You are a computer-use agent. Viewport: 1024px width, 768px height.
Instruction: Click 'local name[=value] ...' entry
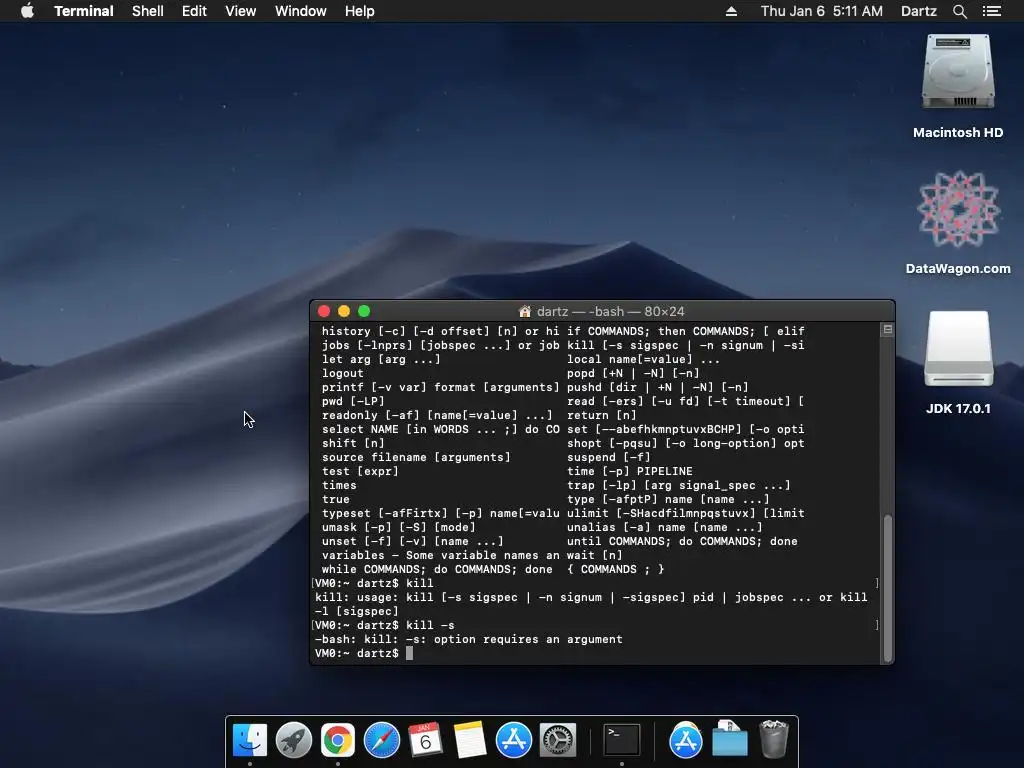click(643, 359)
